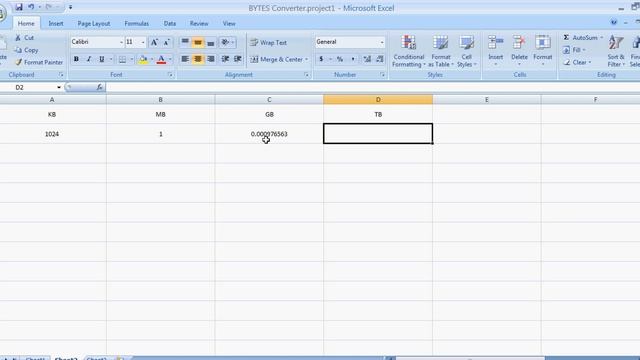The width and height of the screenshot is (640, 360).
Task: Toggle Bottom Align vertical alignment
Action: click(211, 42)
